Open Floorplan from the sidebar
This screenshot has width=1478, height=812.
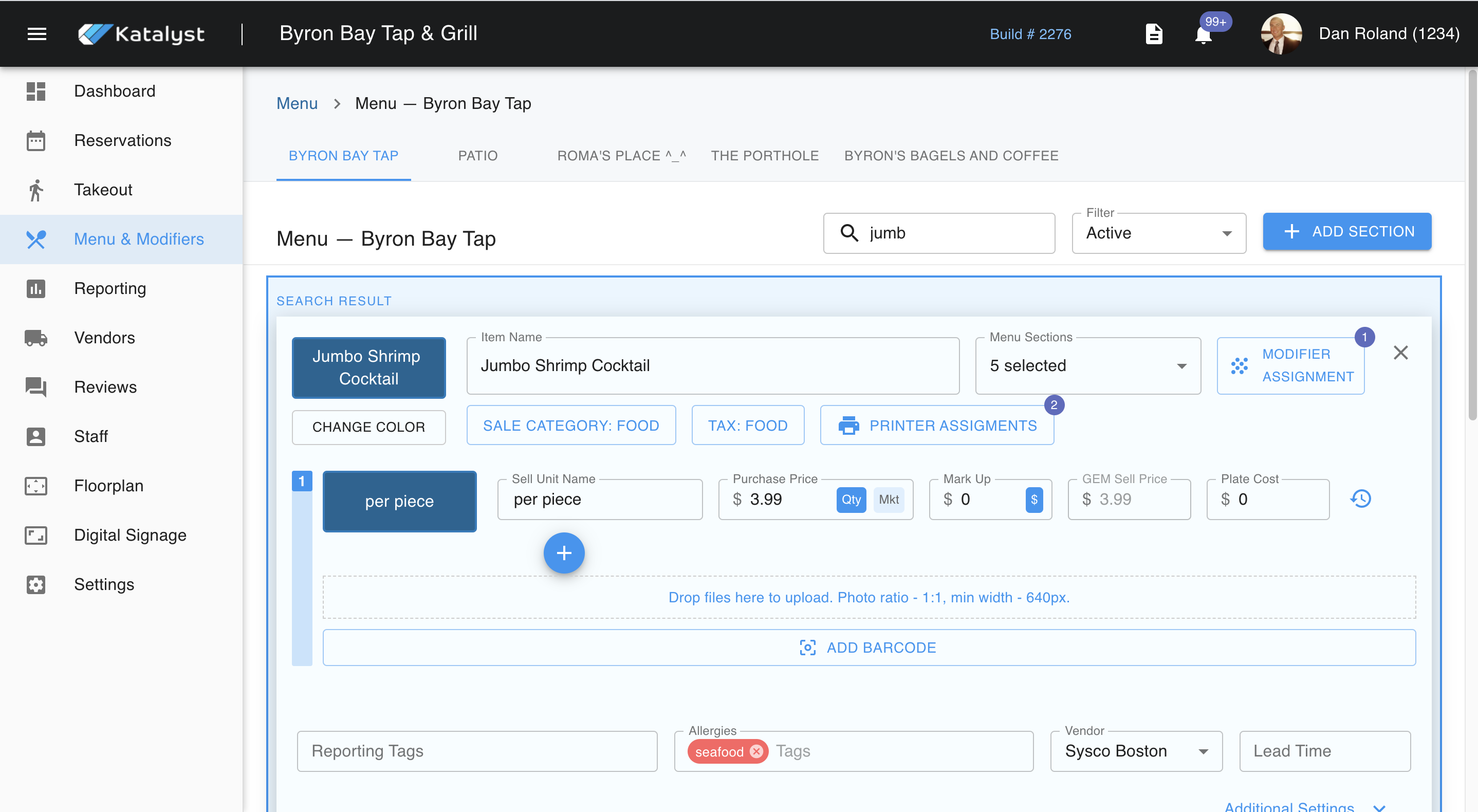108,486
